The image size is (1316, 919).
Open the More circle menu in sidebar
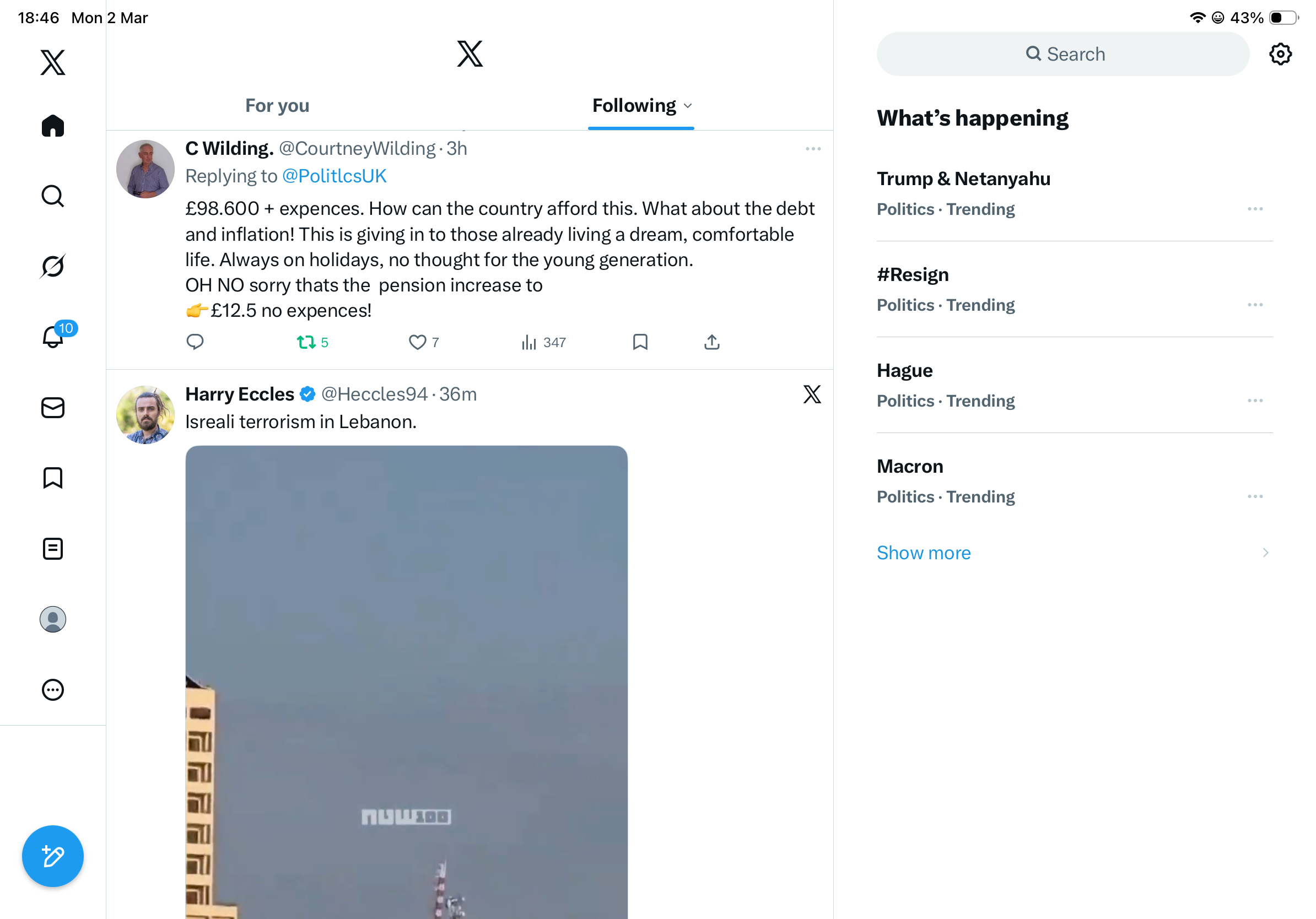coord(53,690)
